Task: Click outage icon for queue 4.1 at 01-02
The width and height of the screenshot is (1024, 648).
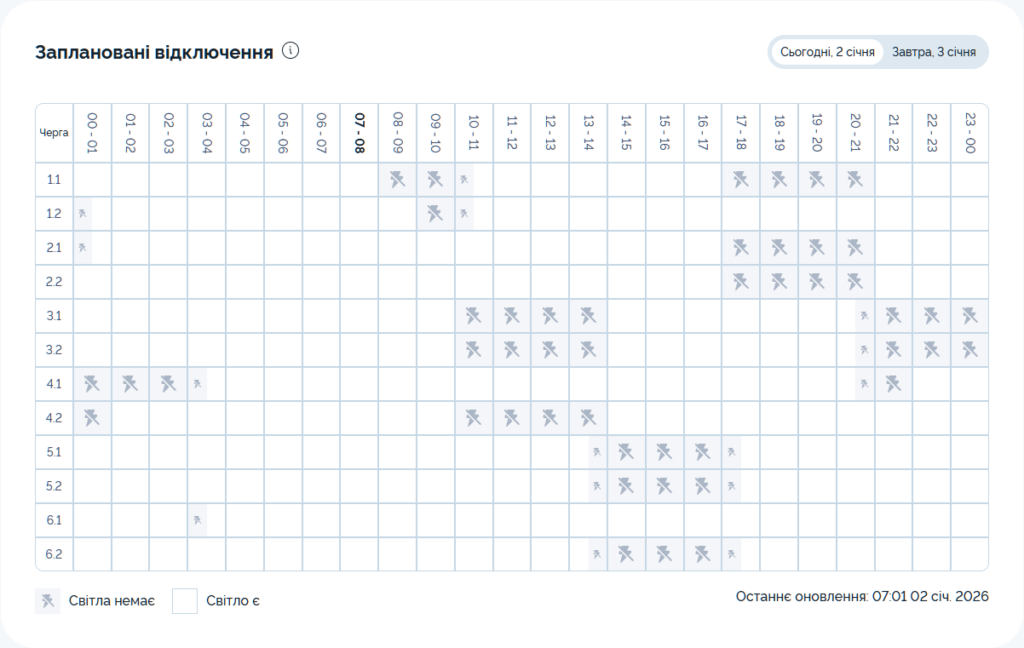Action: click(130, 384)
